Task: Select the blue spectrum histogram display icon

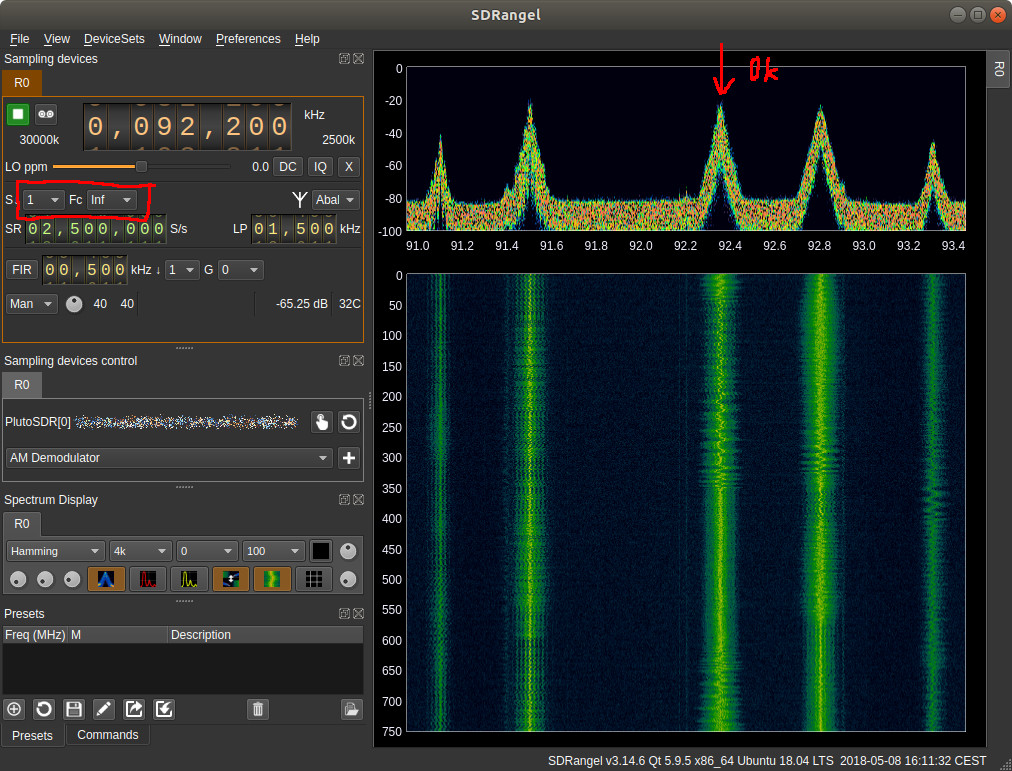Action: (107, 579)
